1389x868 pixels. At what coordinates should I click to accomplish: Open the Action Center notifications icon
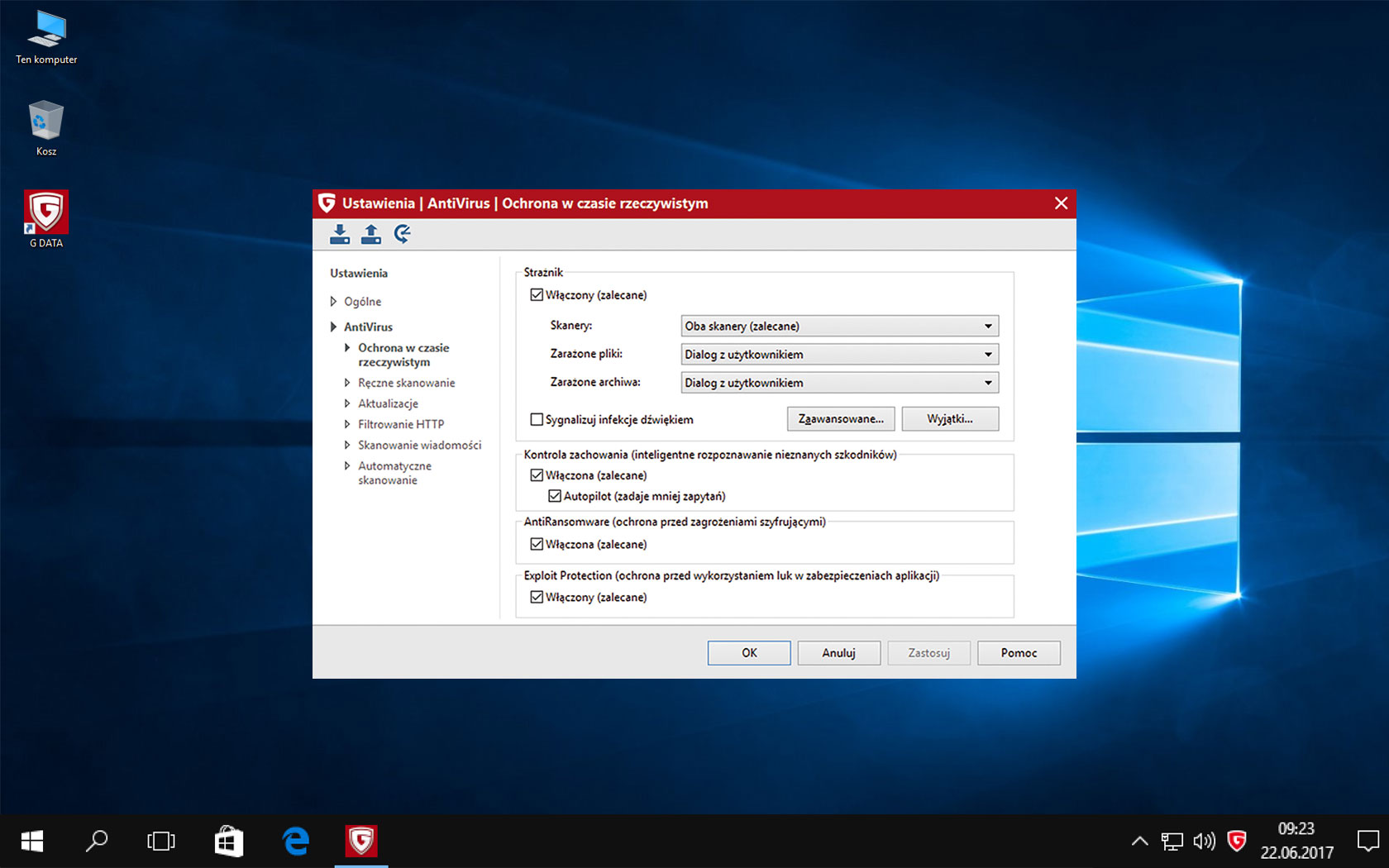tap(1368, 842)
